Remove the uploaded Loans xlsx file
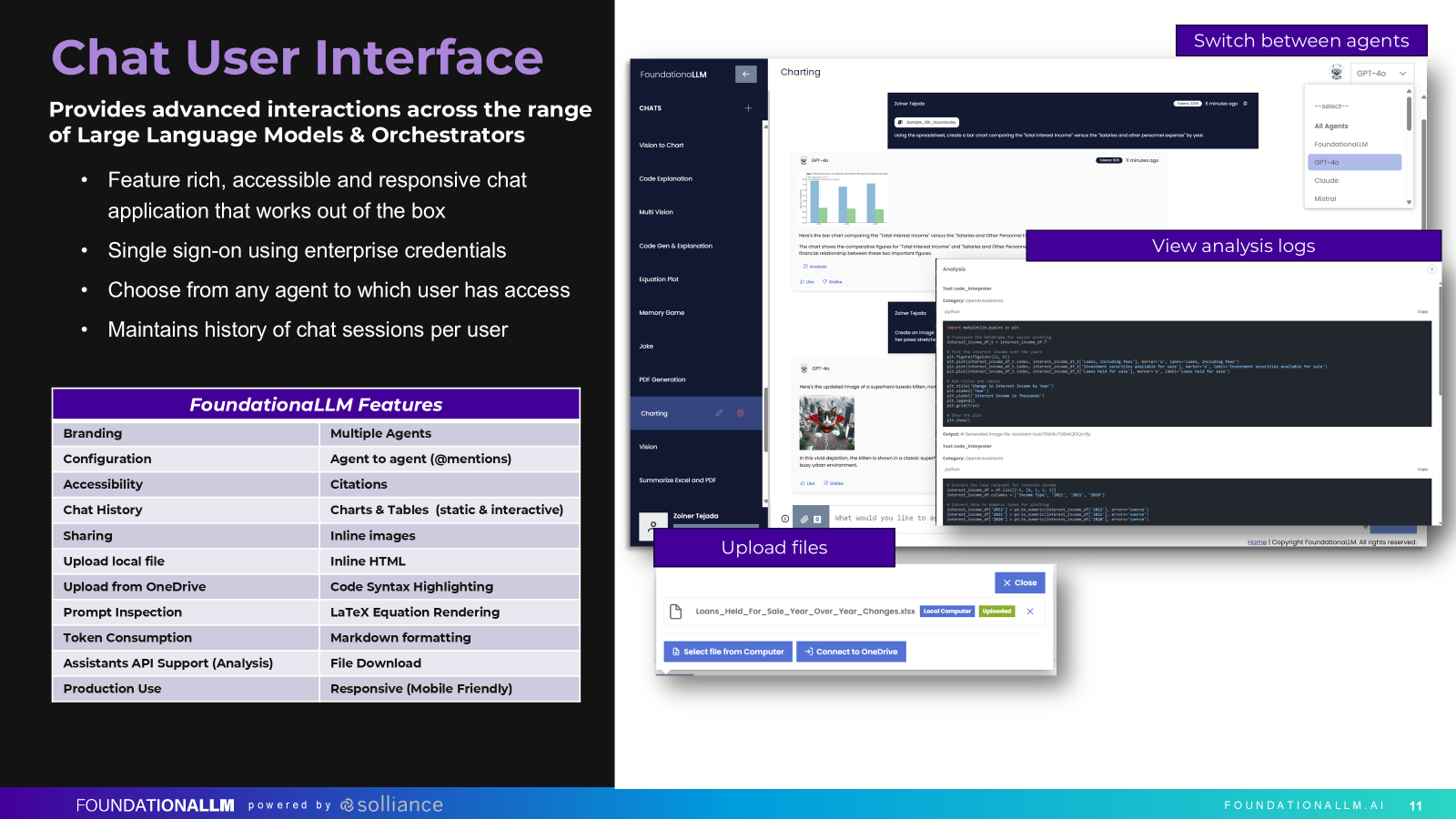This screenshot has height=819, width=1456. 1030,612
